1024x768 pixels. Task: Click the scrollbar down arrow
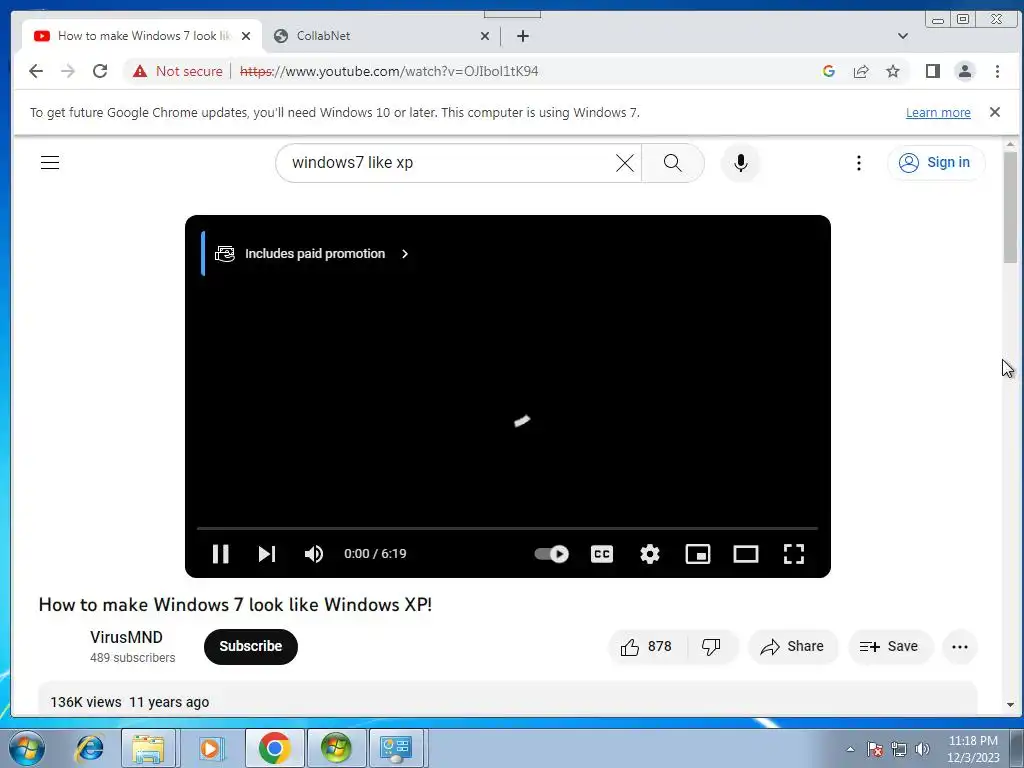point(1010,705)
